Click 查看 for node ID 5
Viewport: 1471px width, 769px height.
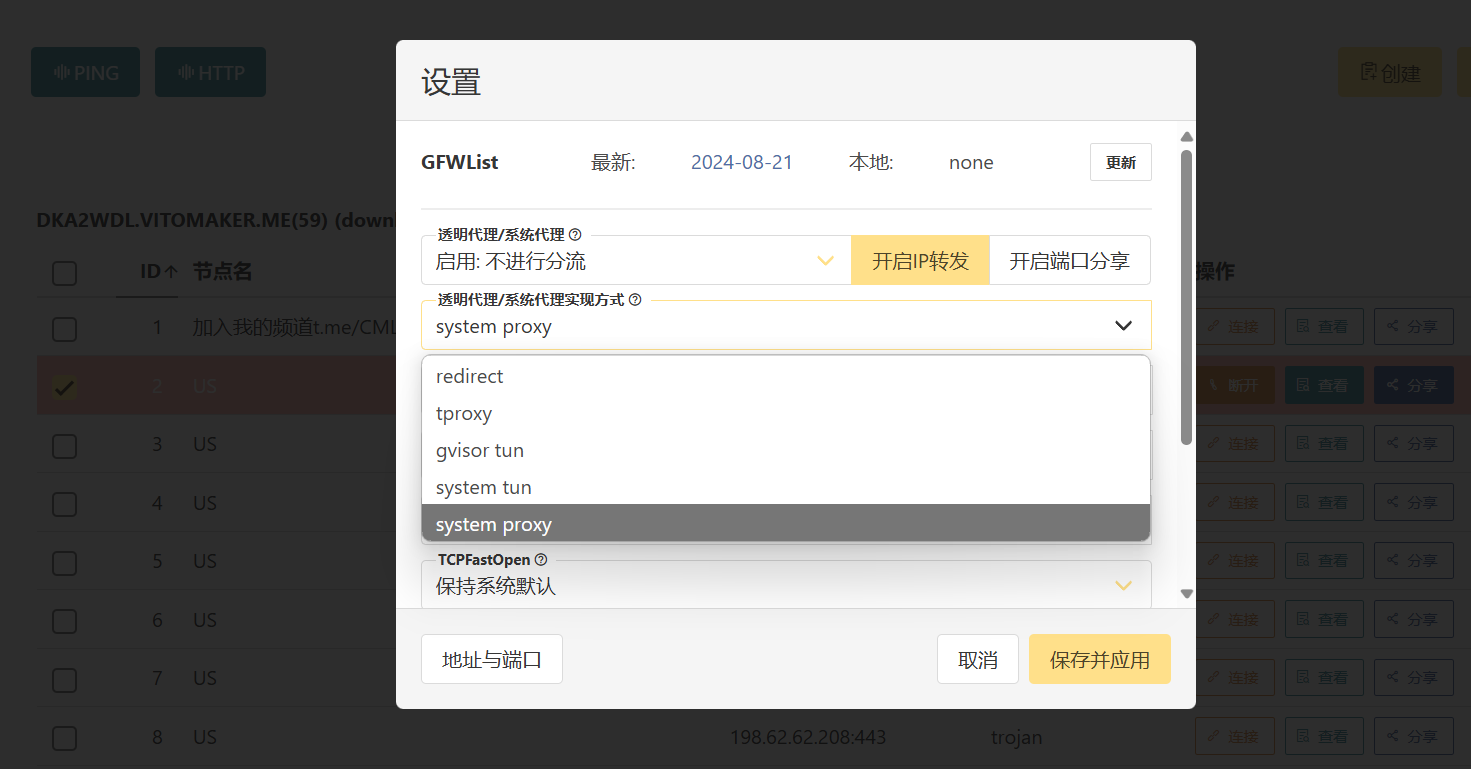[x=1324, y=560]
